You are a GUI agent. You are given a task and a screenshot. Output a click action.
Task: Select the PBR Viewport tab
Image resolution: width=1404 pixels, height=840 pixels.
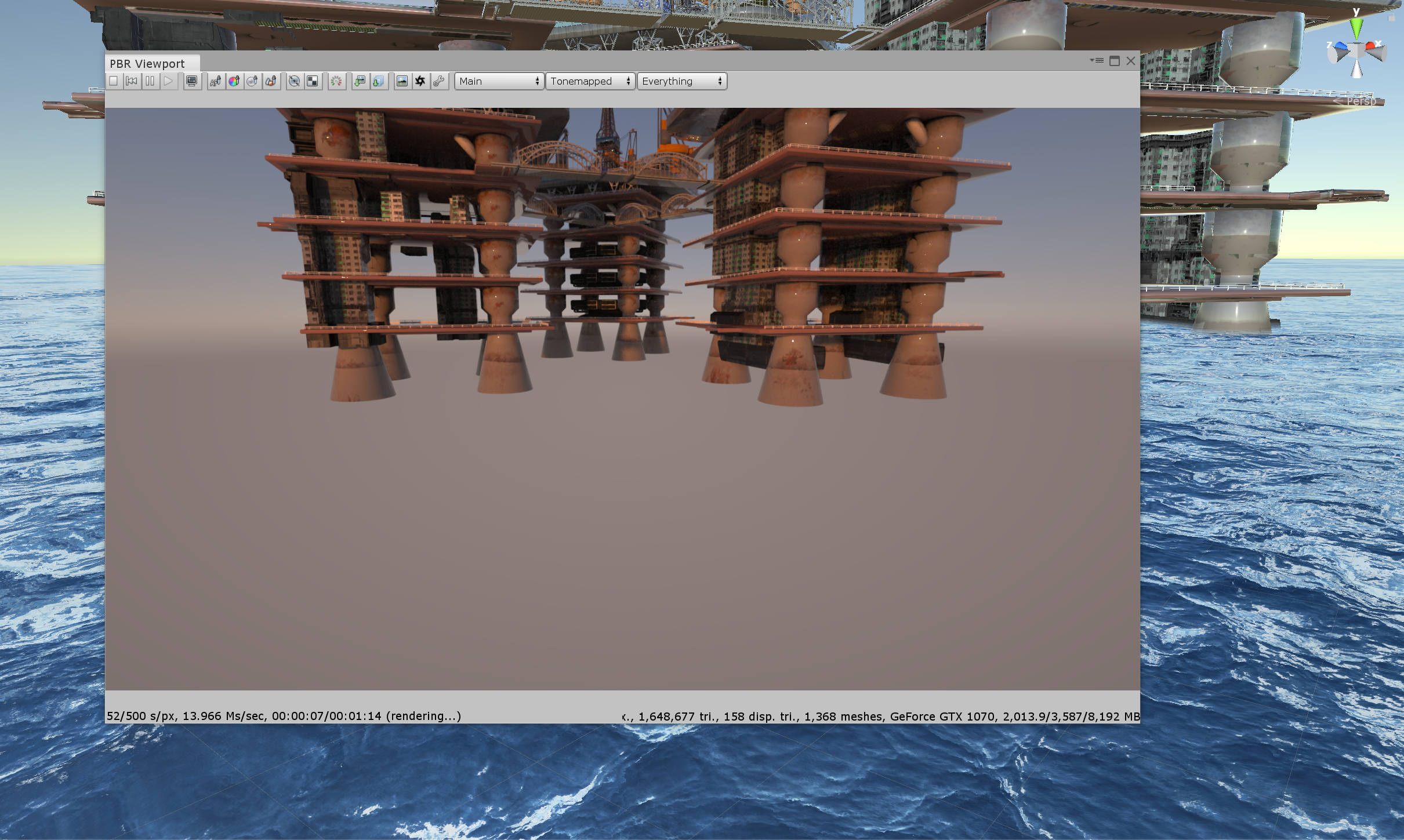pyautogui.click(x=147, y=64)
